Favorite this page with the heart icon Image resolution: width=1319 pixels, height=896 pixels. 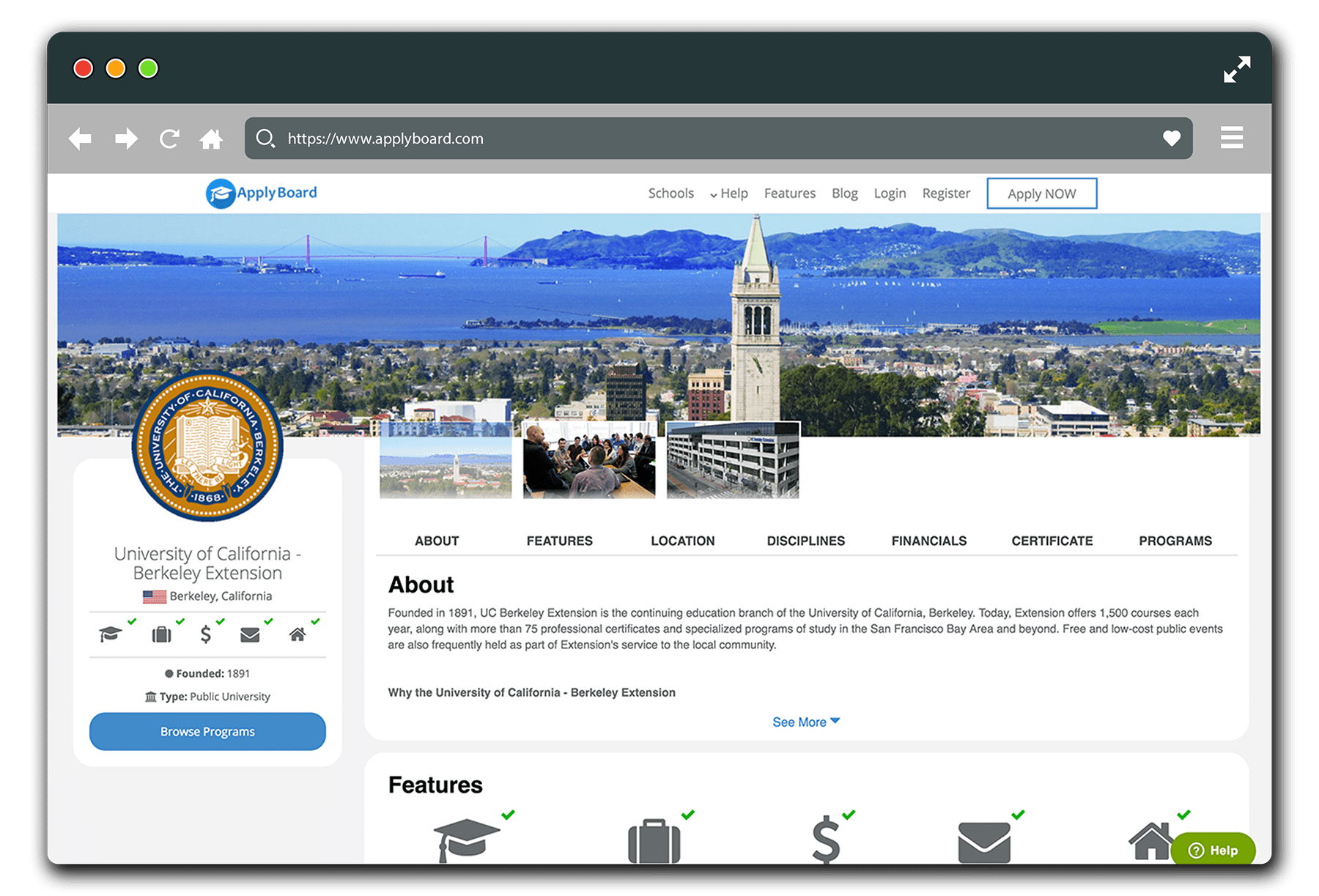click(1172, 138)
